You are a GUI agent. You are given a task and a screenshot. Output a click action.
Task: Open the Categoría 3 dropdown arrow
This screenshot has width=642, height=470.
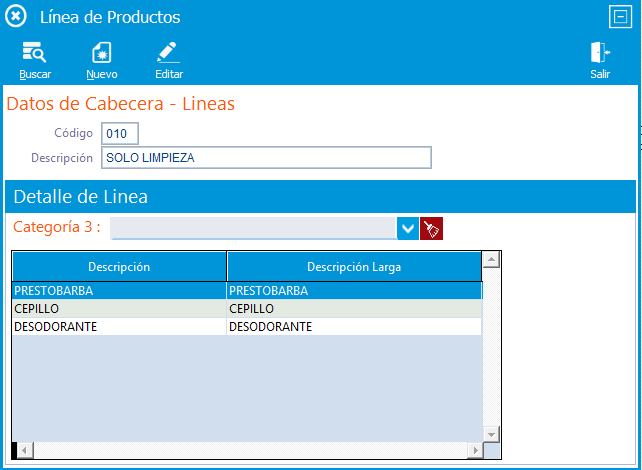click(408, 228)
